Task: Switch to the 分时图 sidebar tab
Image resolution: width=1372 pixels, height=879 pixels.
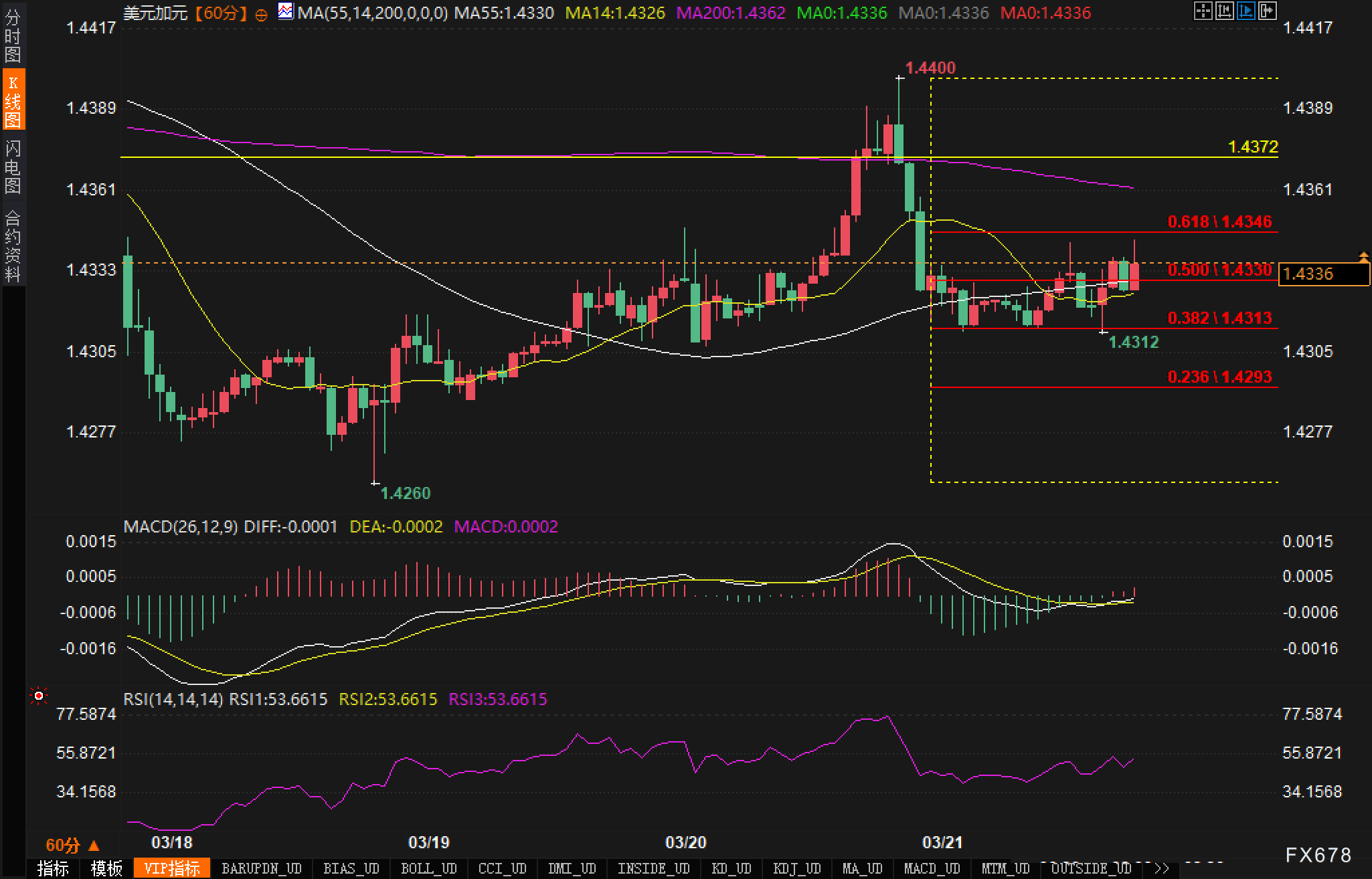Action: (x=13, y=35)
